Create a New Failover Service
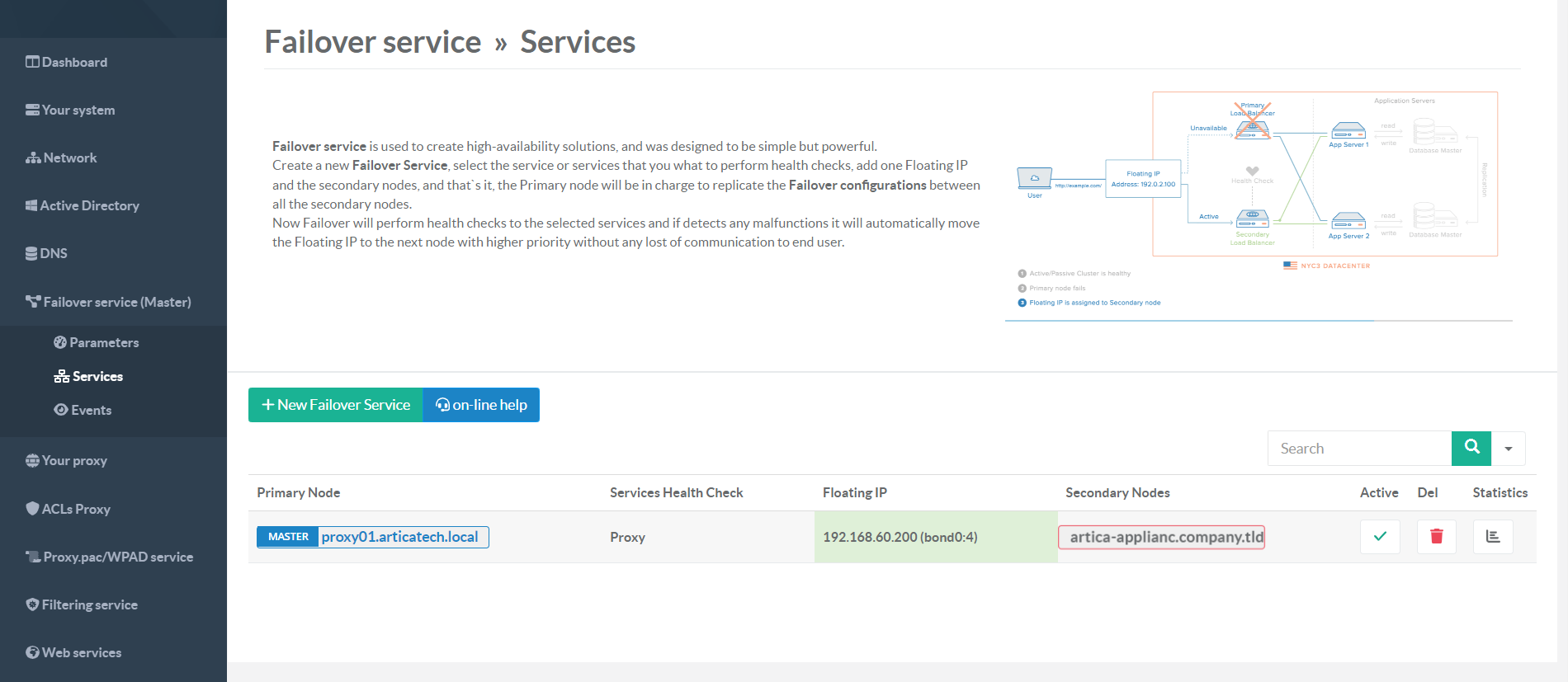The image size is (1568, 682). [x=336, y=405]
